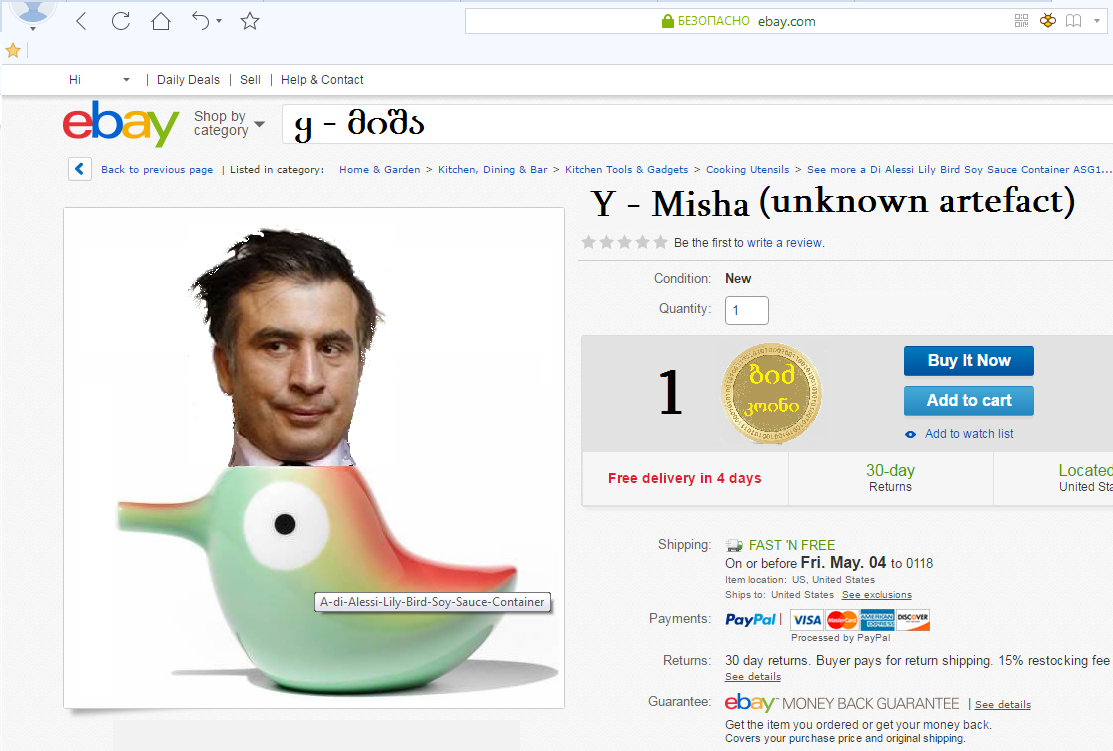This screenshot has height=751, width=1113.
Task: Open Help & Contact menu item
Action: 322,80
